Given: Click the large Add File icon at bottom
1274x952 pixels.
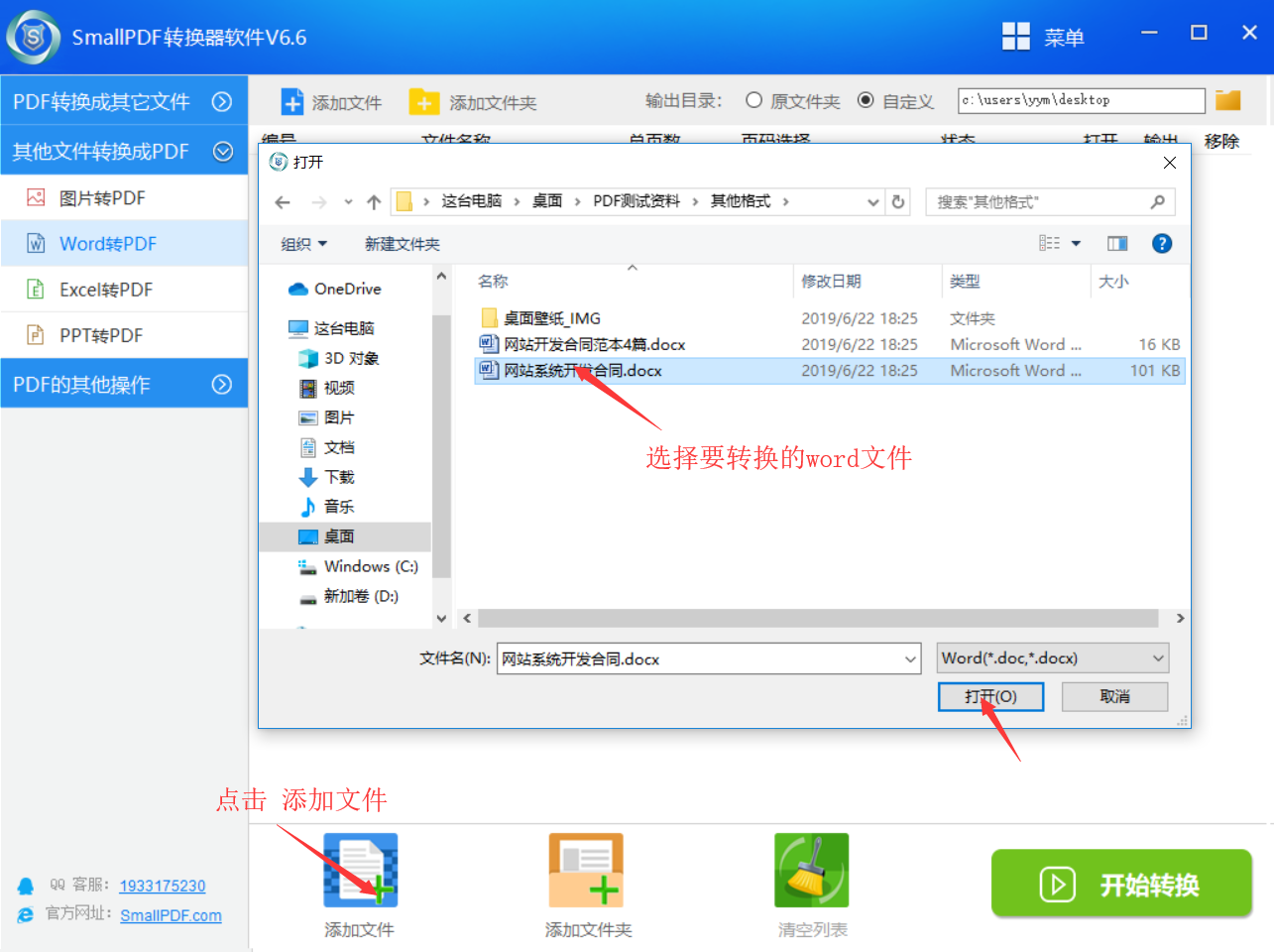Looking at the screenshot, I should (360, 870).
